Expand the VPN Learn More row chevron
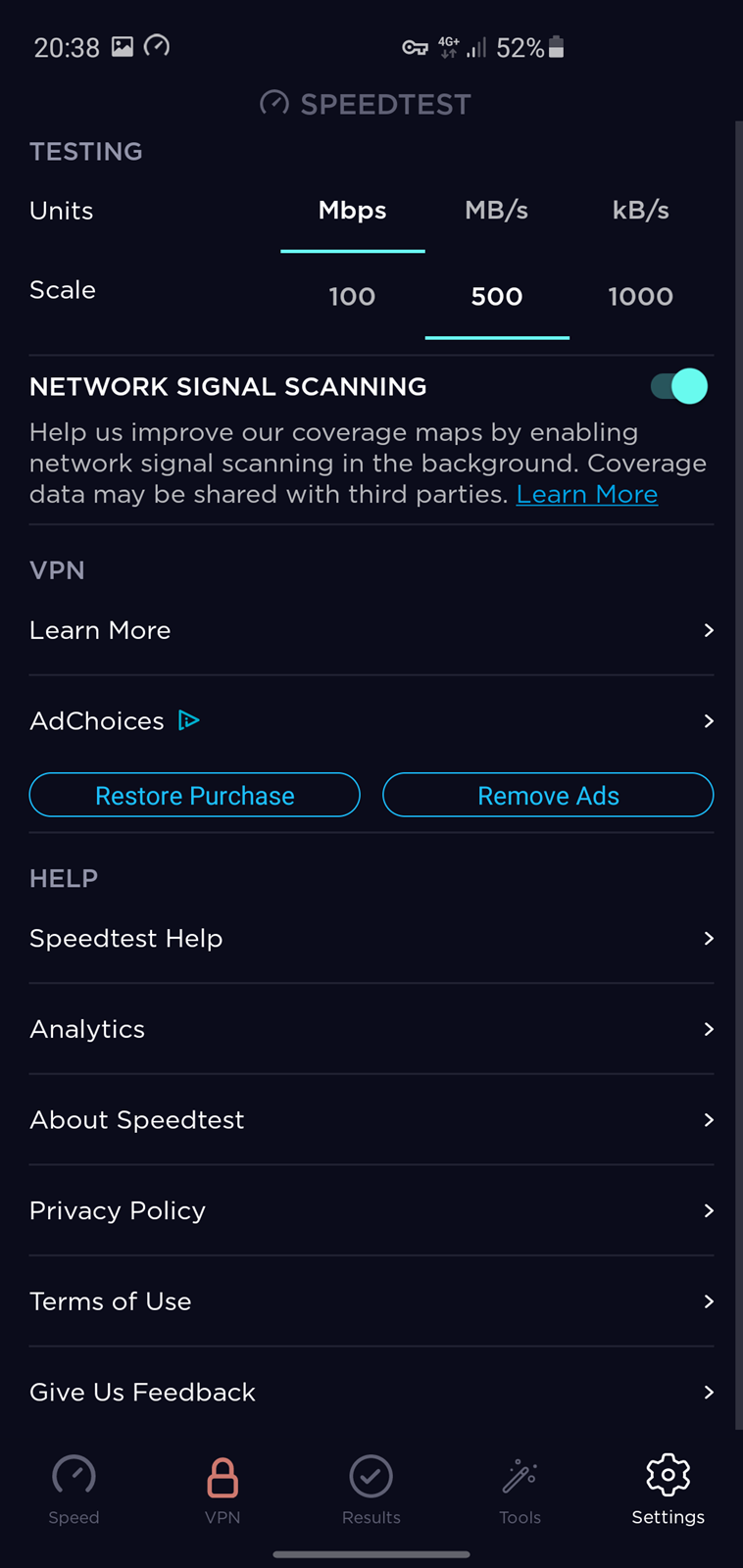This screenshot has width=743, height=1568. coord(709,630)
